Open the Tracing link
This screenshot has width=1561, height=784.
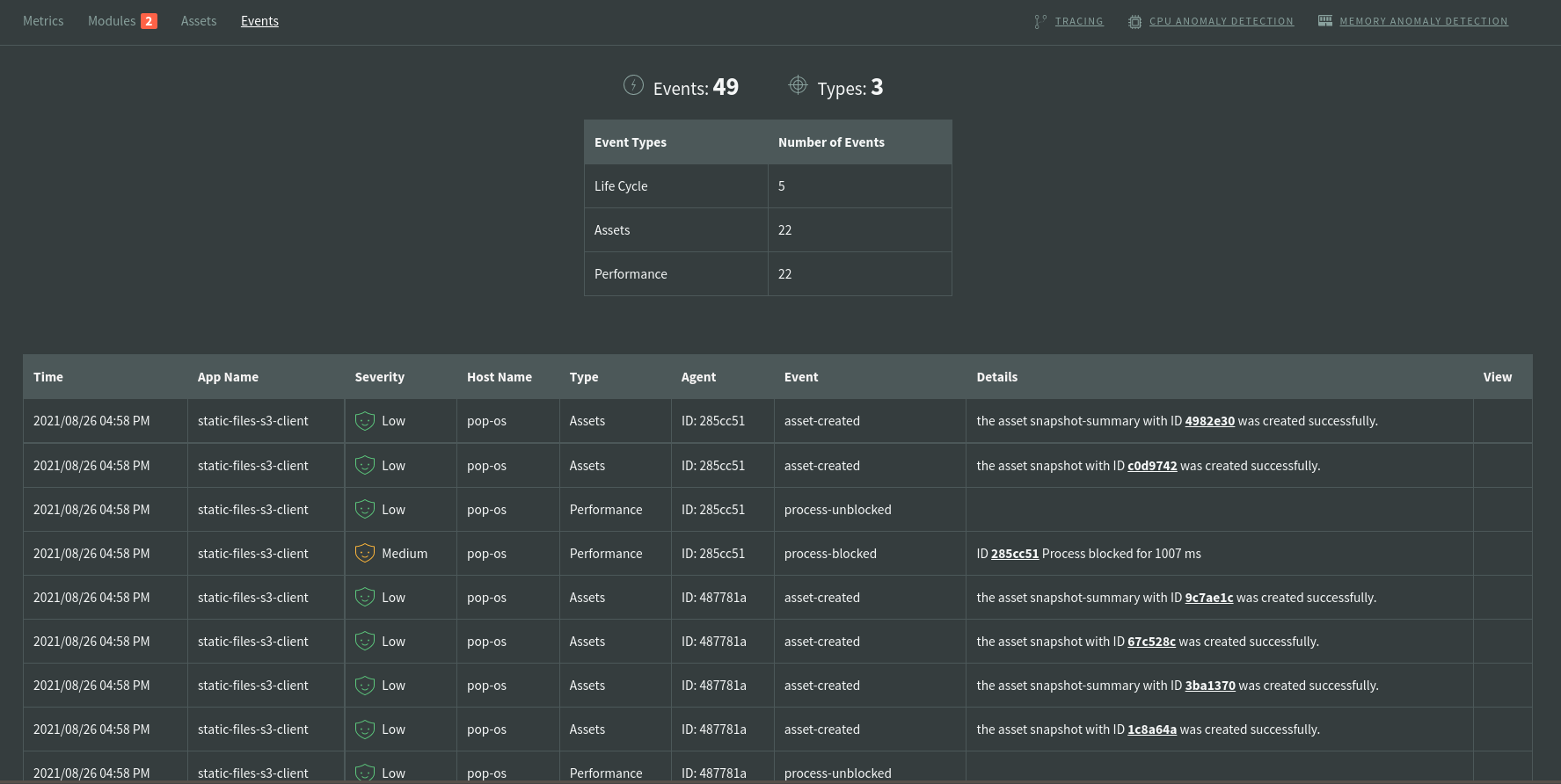coord(1079,21)
